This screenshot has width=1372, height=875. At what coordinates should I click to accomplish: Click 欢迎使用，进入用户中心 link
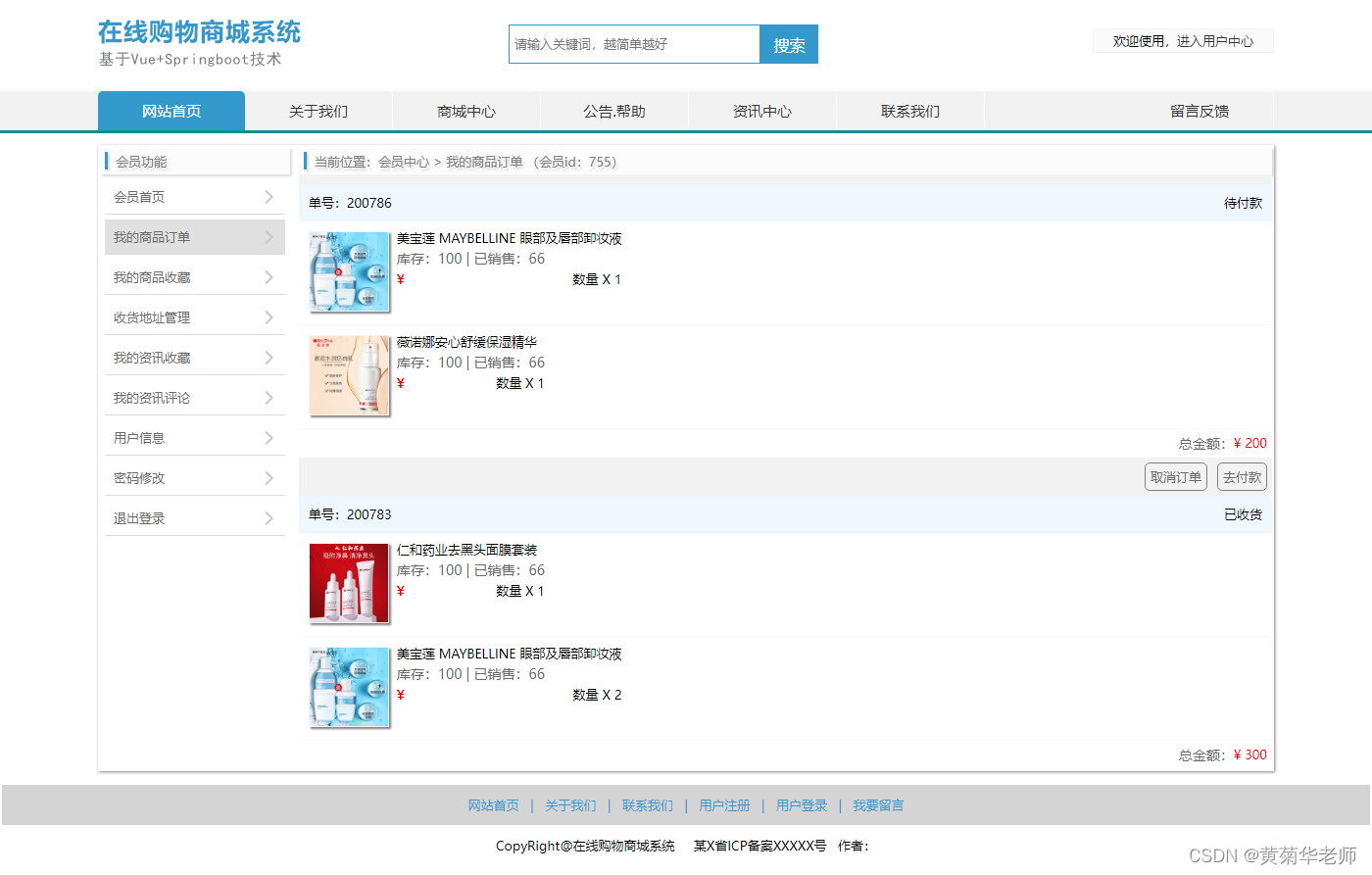[1183, 41]
